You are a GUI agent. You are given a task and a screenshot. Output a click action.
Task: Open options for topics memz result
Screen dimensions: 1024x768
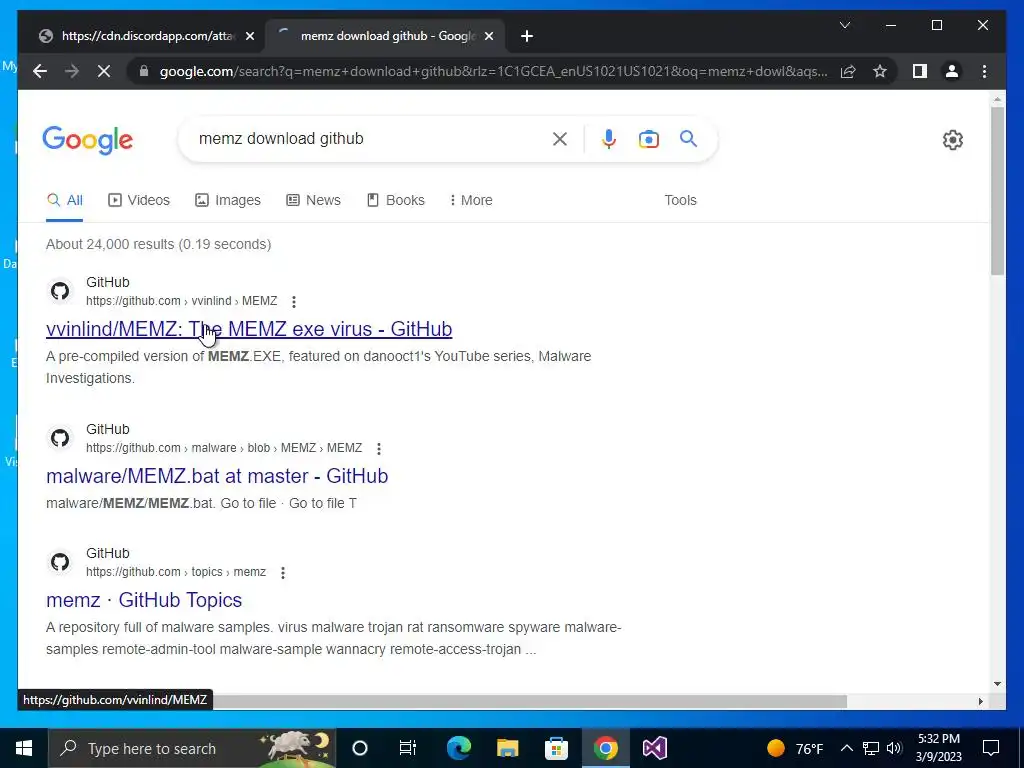(x=283, y=573)
